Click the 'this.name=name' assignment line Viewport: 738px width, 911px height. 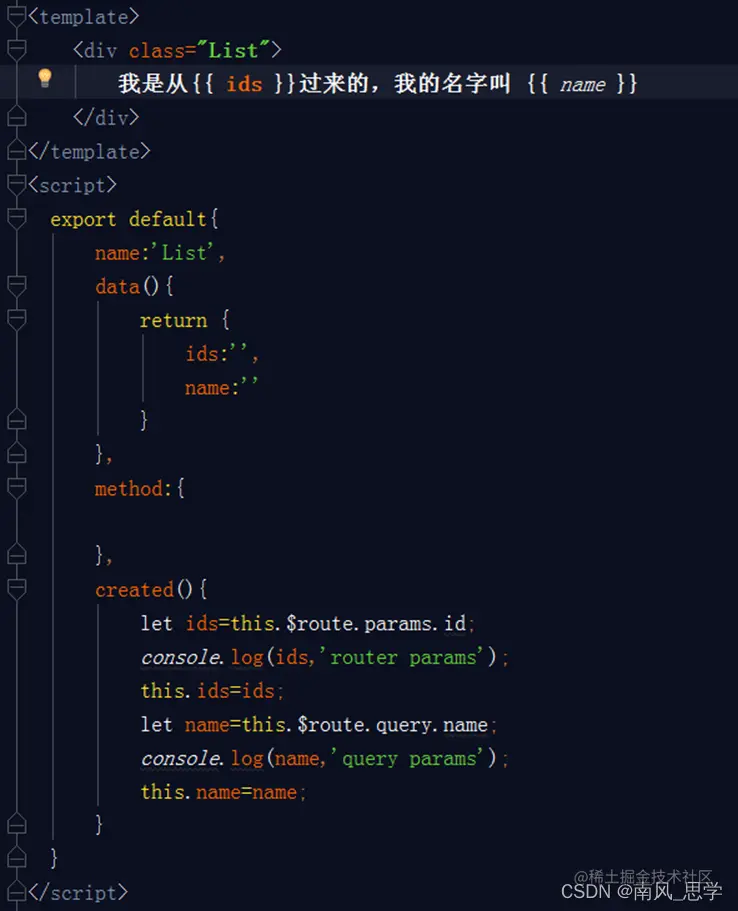tap(223, 792)
